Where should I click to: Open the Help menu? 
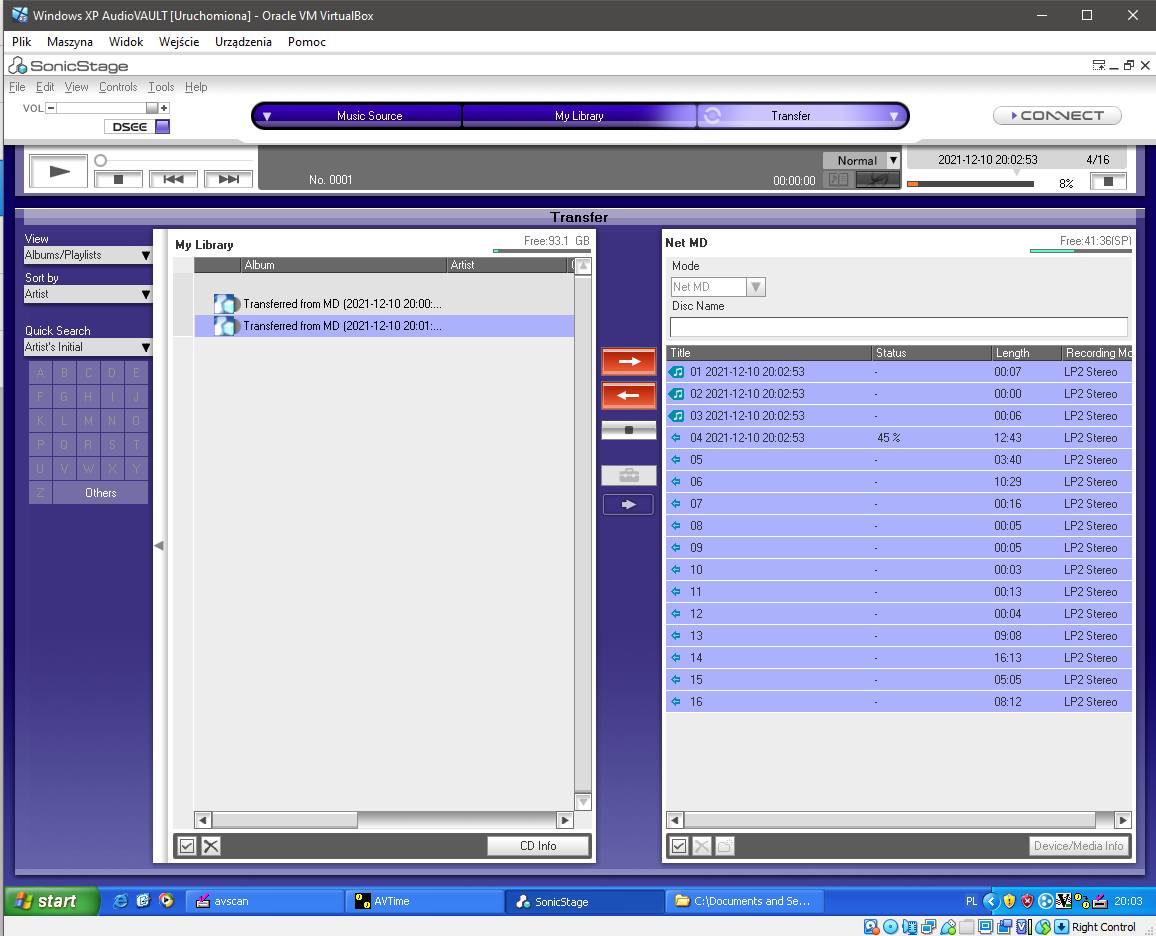195,87
